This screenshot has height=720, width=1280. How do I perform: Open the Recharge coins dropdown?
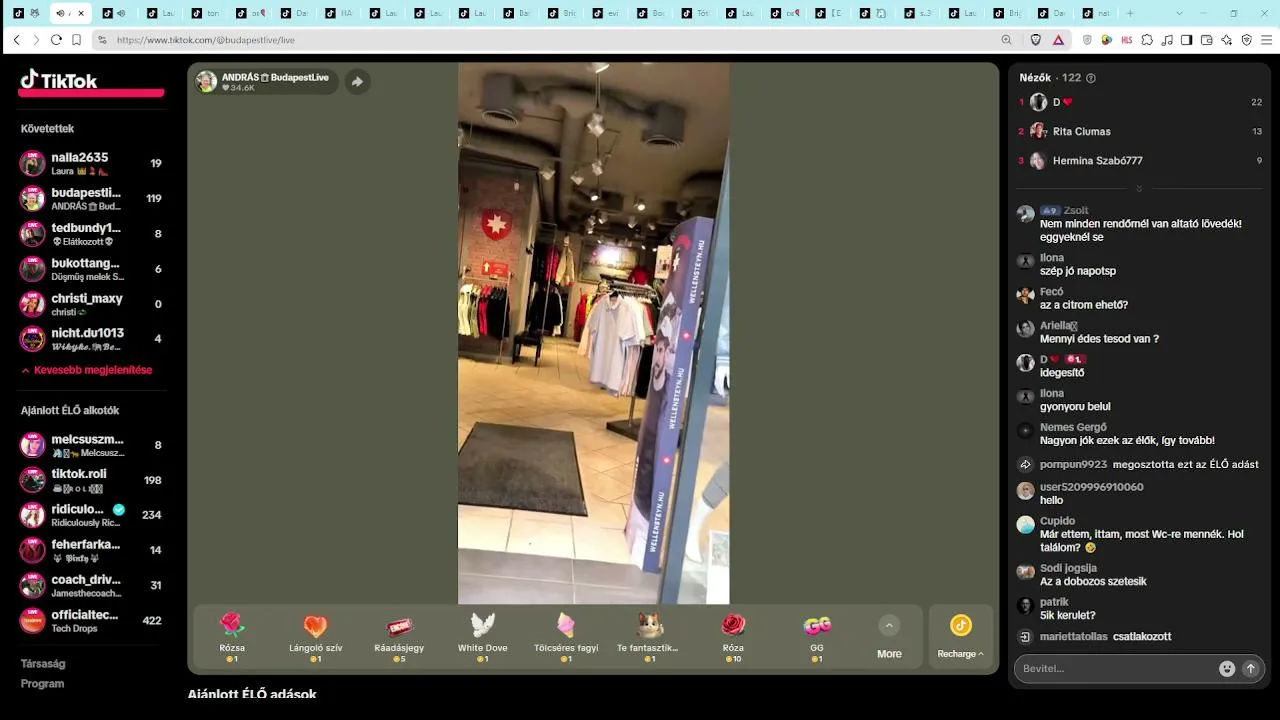[x=960, y=637]
